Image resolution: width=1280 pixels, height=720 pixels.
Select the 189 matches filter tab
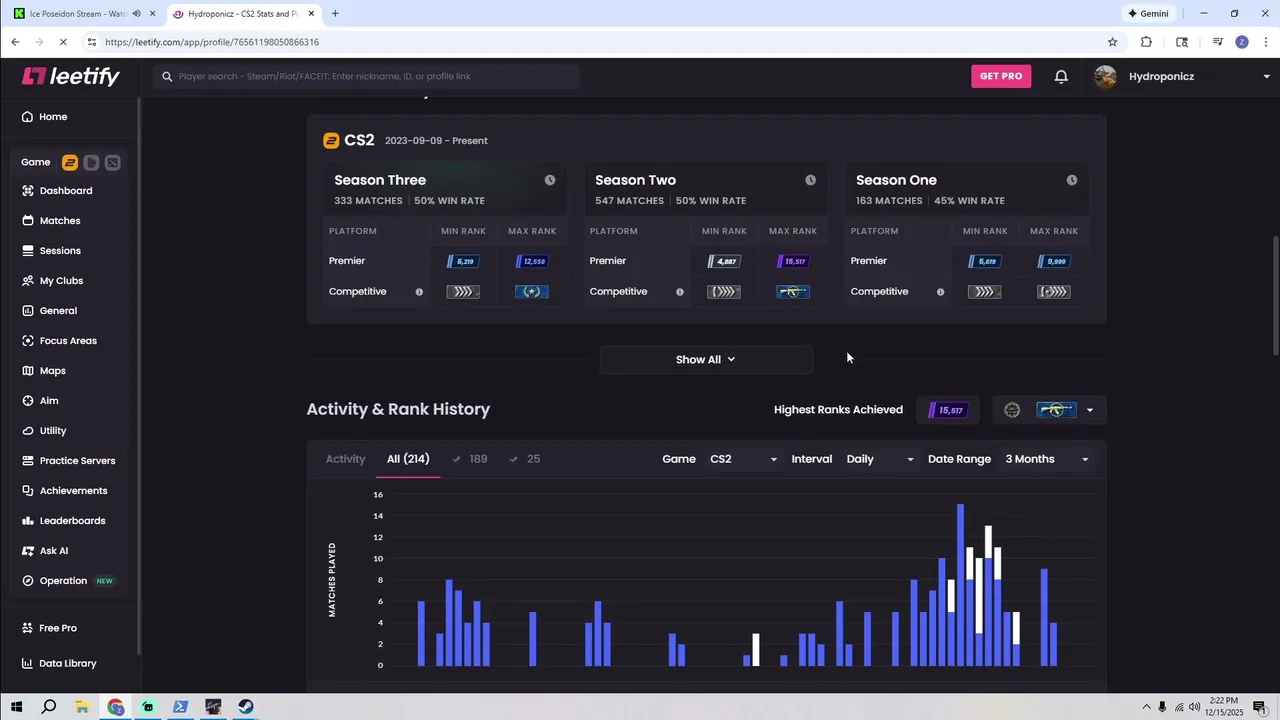[470, 459]
